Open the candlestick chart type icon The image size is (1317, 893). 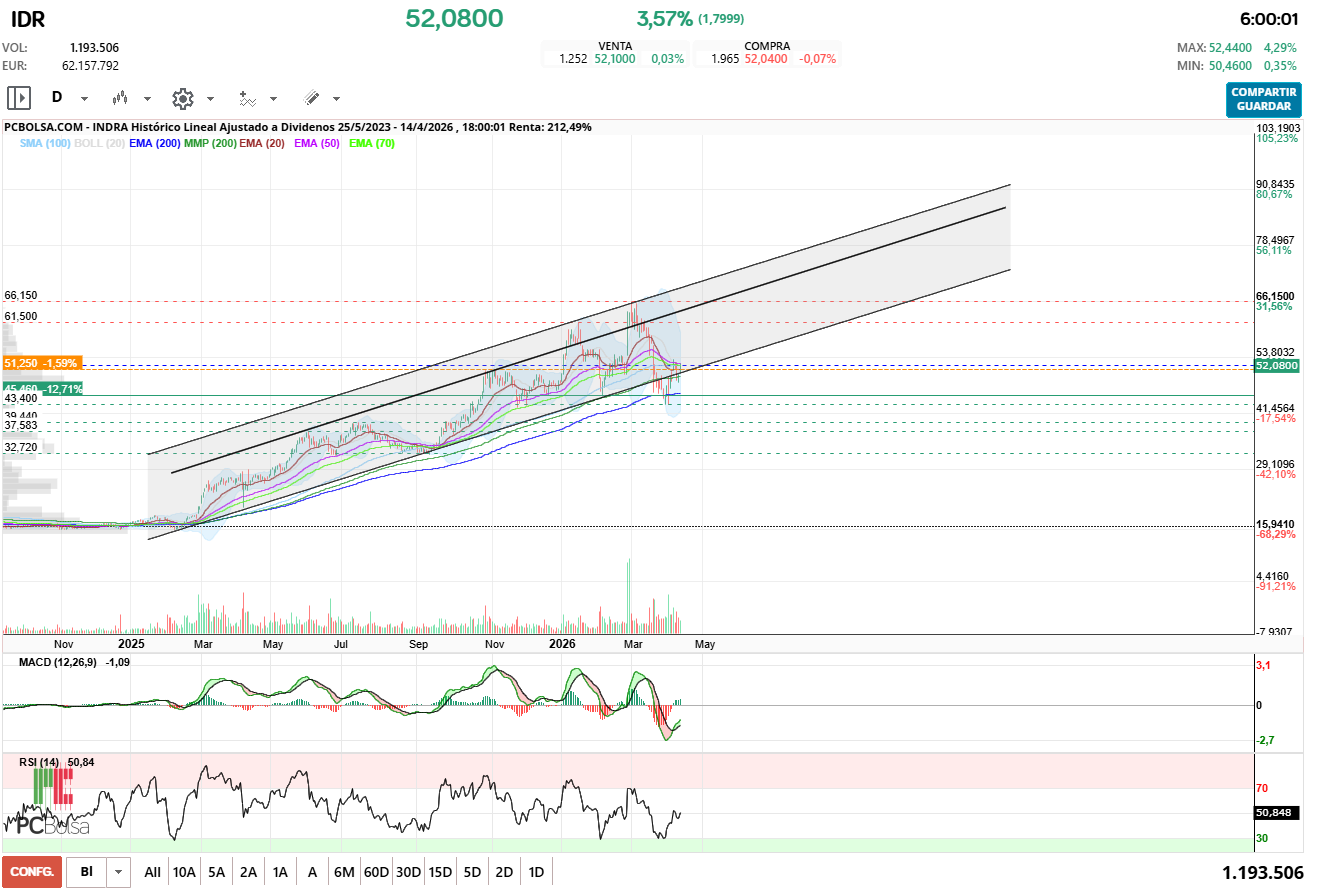tap(121, 98)
